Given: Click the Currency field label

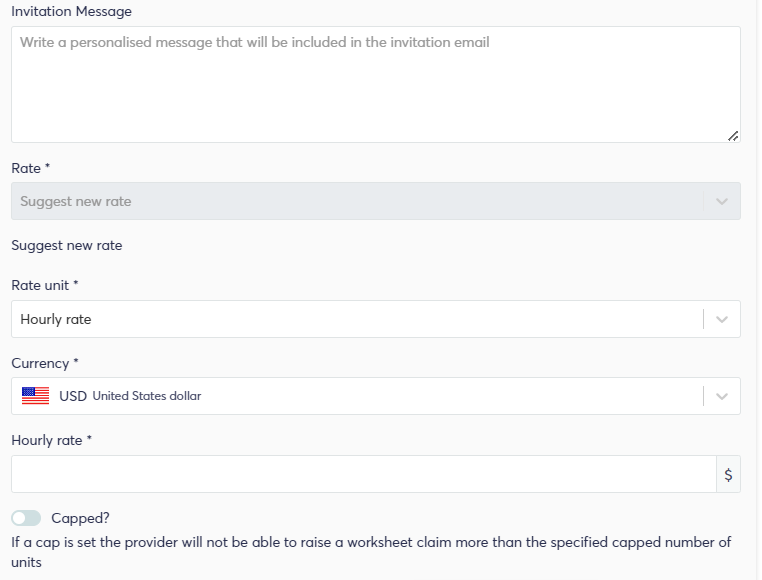Looking at the screenshot, I should [45, 363].
